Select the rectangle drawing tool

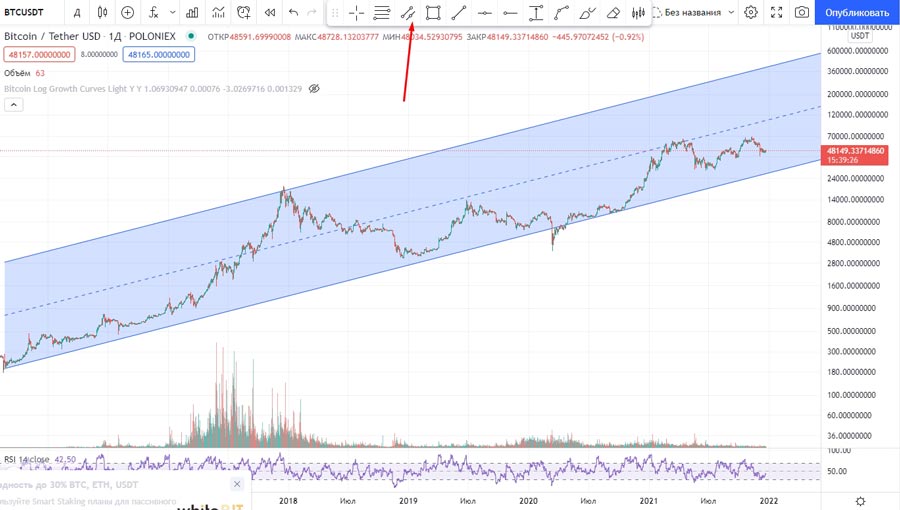pyautogui.click(x=433, y=13)
